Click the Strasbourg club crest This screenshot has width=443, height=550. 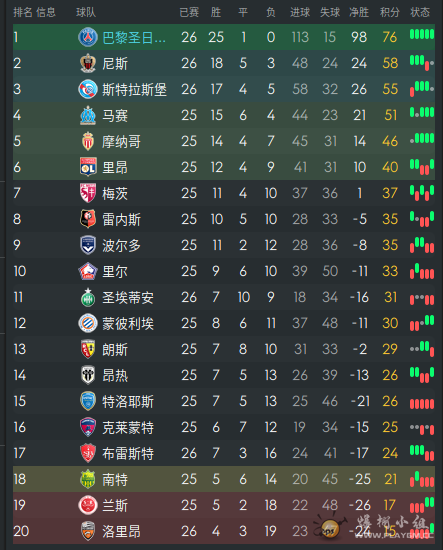[x=88, y=89]
